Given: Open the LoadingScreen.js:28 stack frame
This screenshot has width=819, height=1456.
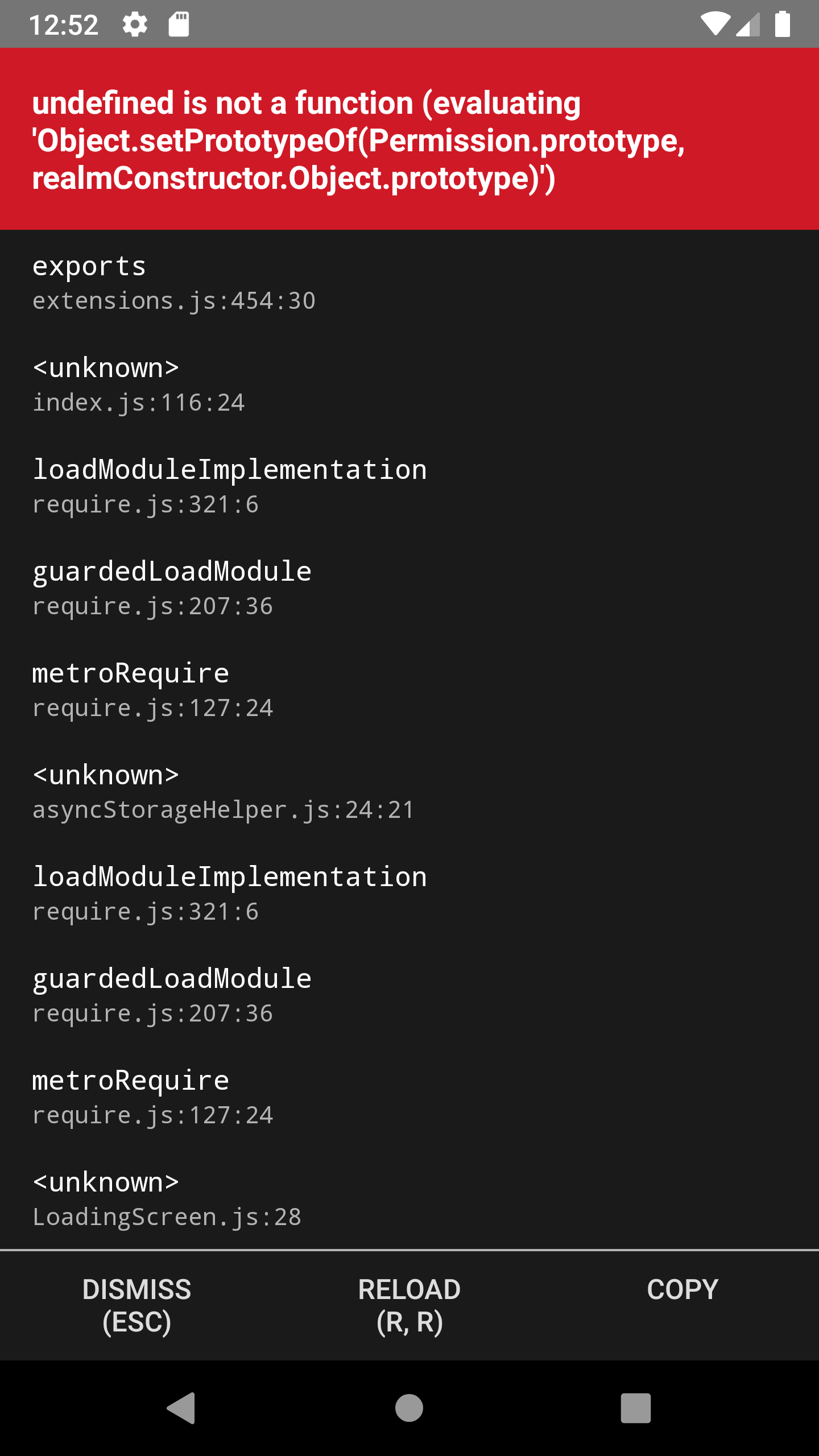Looking at the screenshot, I should 167,1199.
